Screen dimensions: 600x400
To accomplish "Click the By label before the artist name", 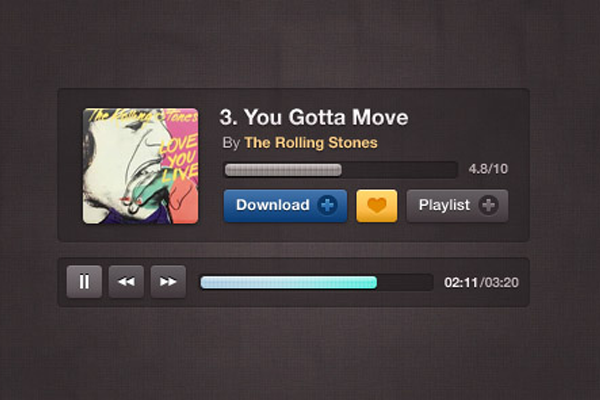I will pyautogui.click(x=231, y=143).
